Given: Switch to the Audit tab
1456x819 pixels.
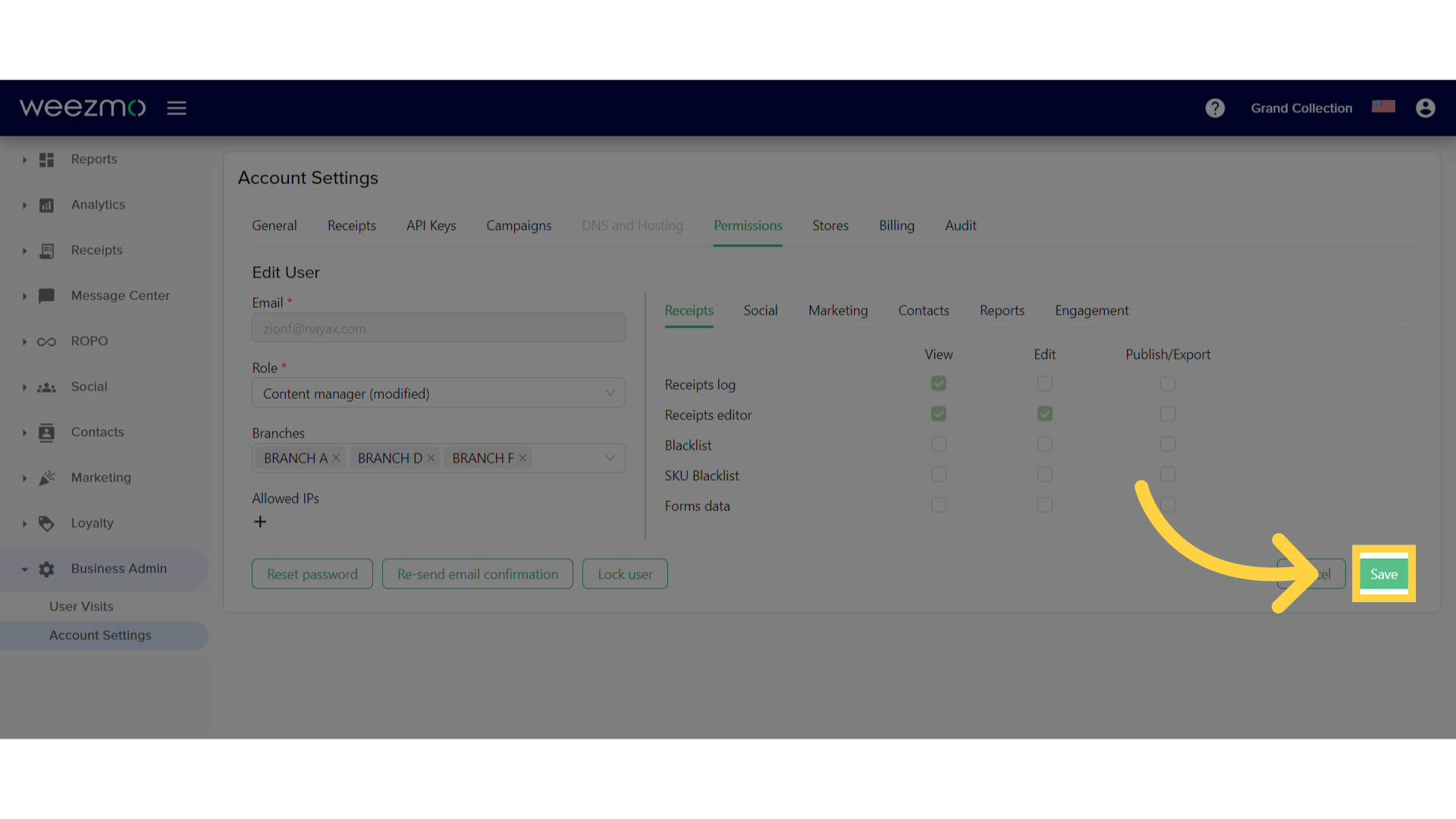Looking at the screenshot, I should coord(961,226).
